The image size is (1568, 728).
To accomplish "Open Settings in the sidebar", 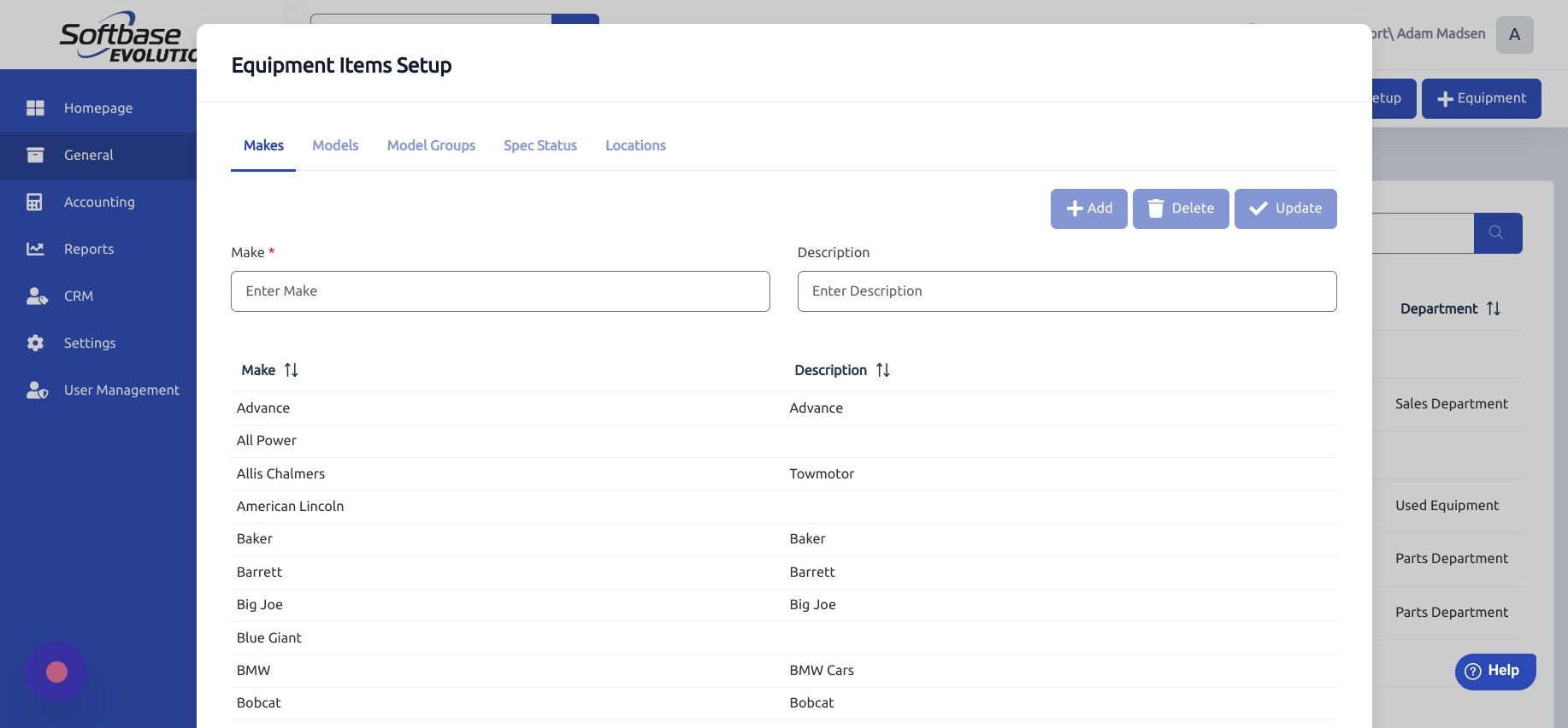I will click(98, 343).
